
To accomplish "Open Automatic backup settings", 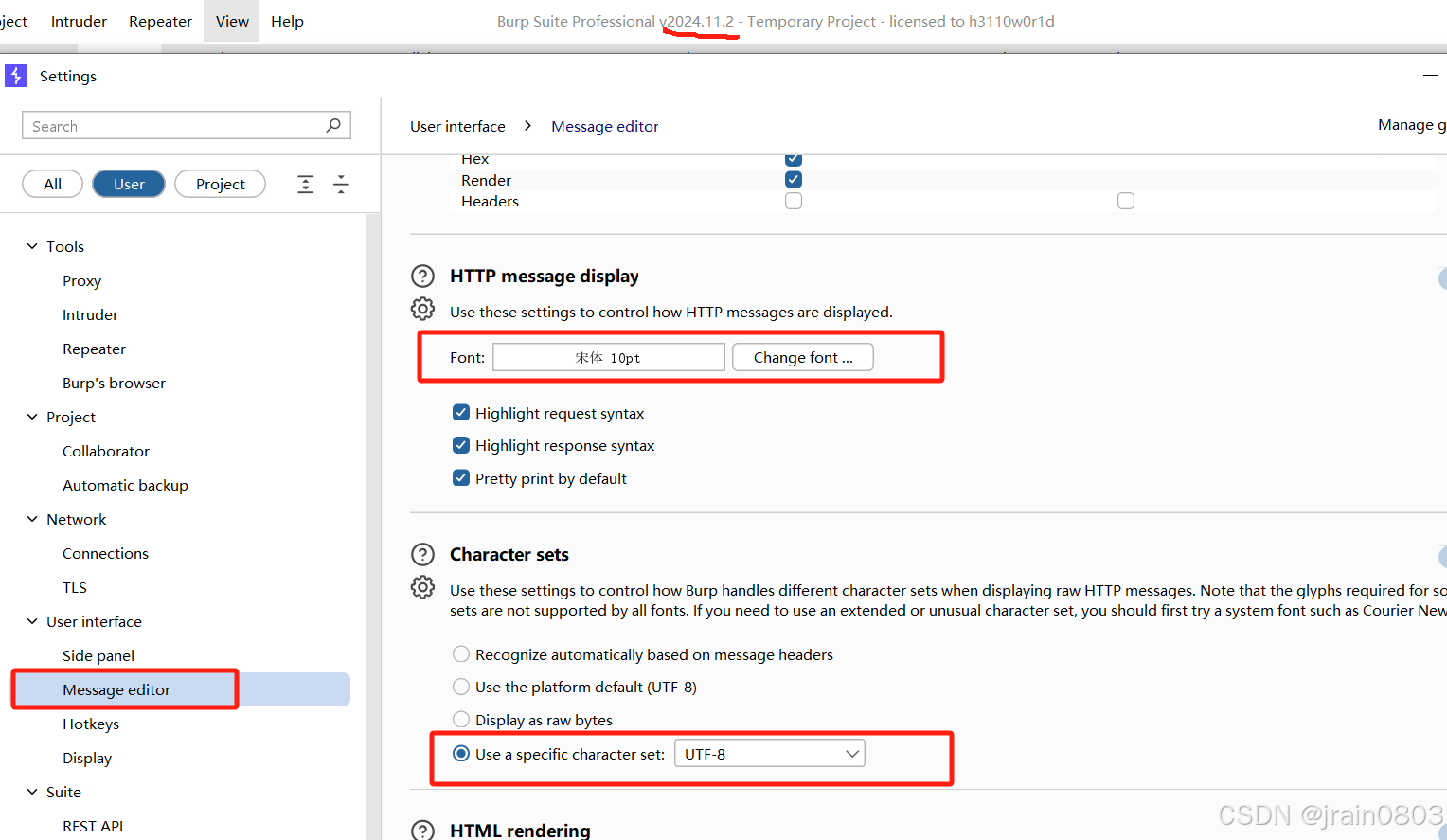I will click(x=125, y=485).
